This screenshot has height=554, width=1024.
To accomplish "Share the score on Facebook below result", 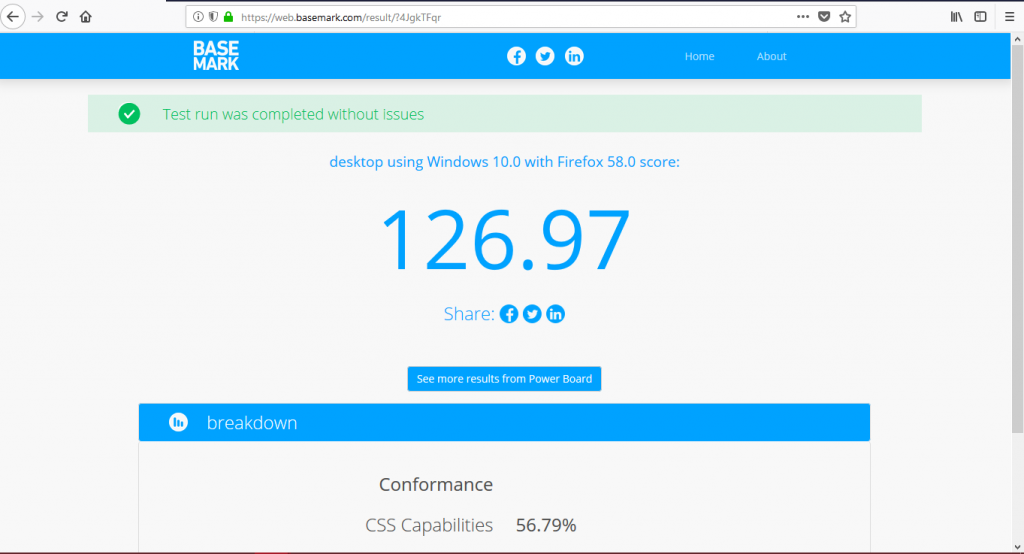I will pyautogui.click(x=509, y=314).
